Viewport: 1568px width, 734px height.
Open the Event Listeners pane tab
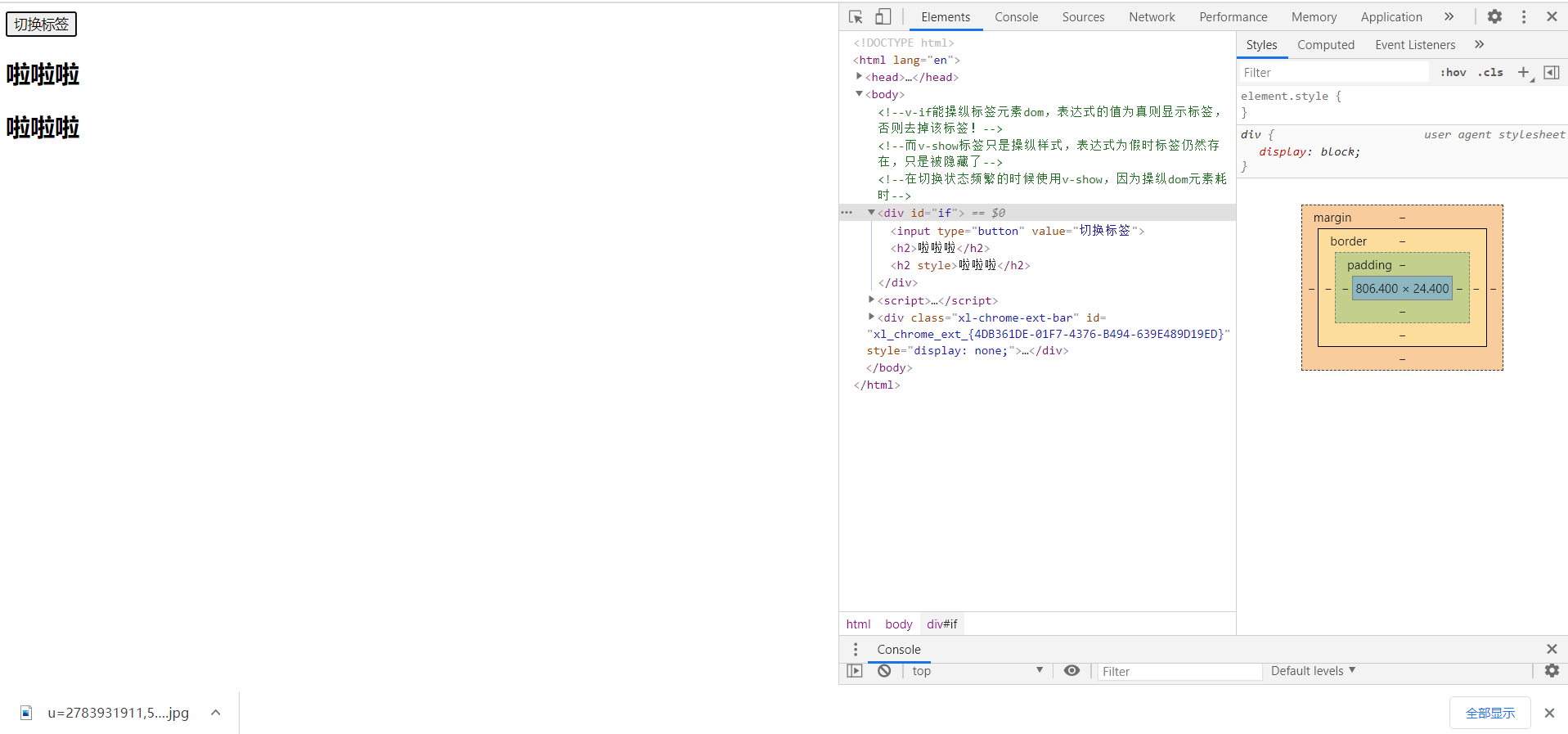(1415, 45)
